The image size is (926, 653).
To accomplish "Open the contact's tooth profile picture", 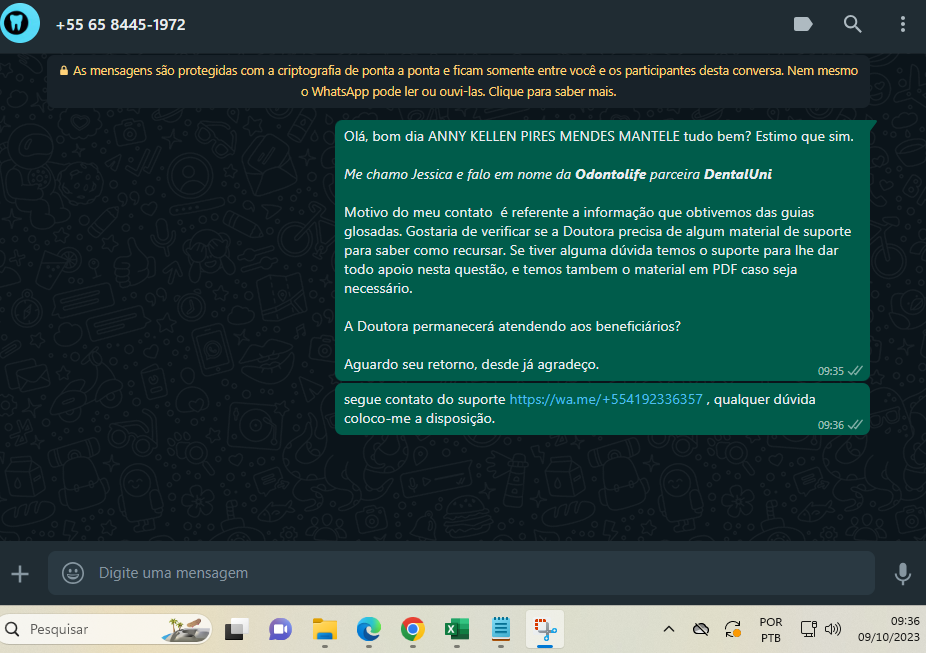I will point(19,24).
